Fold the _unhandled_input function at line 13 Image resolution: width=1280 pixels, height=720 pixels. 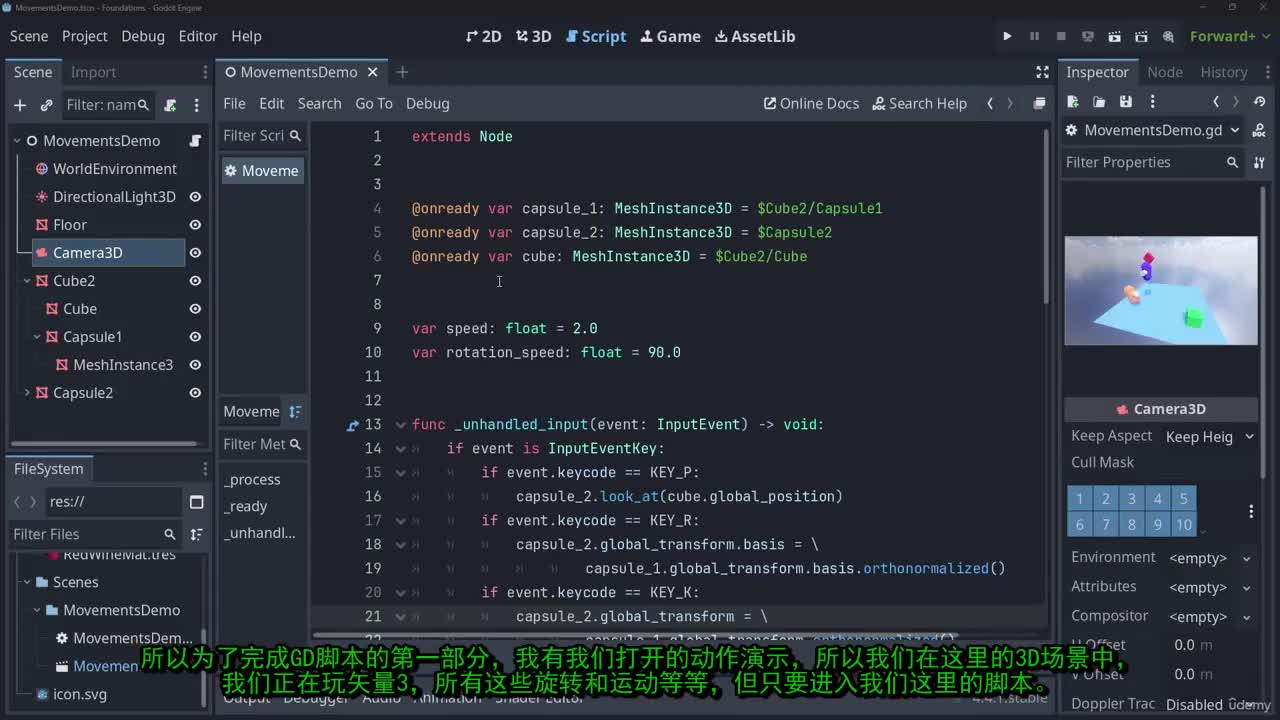400,425
